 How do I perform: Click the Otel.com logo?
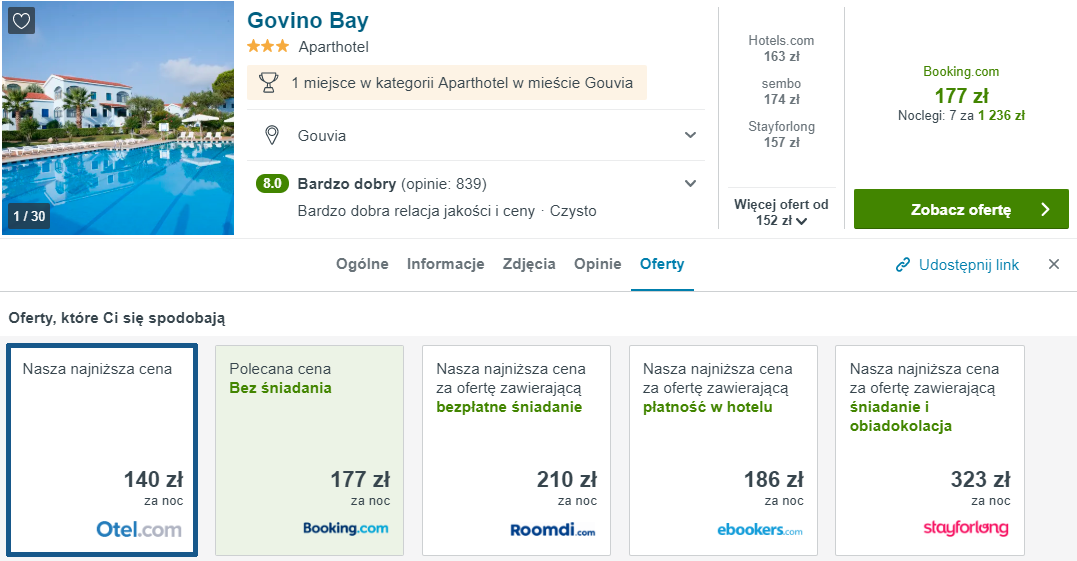pos(139,529)
